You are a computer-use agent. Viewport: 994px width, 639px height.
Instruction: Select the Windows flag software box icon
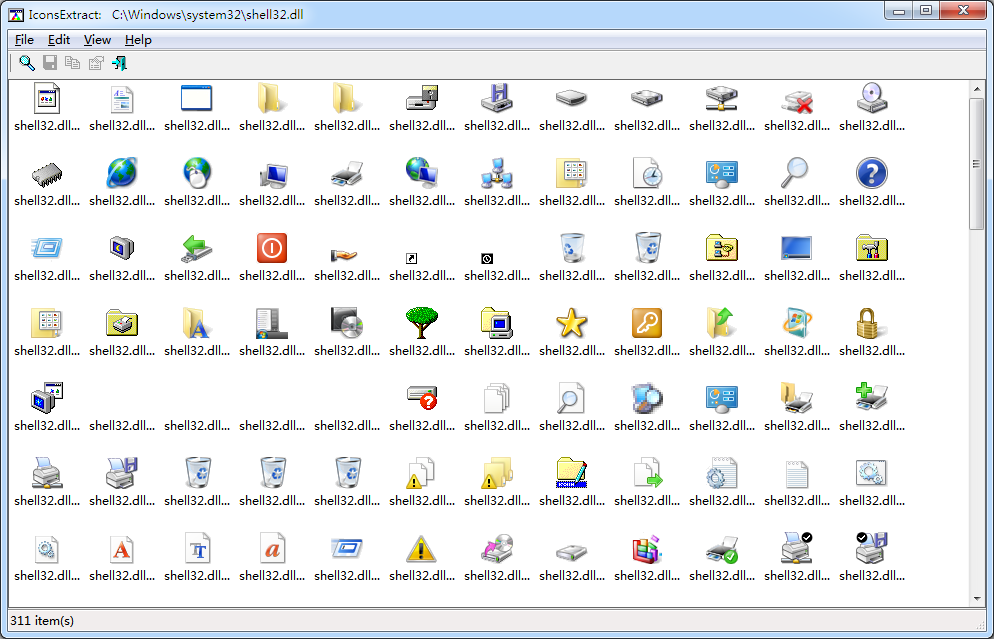pyautogui.click(x=797, y=323)
